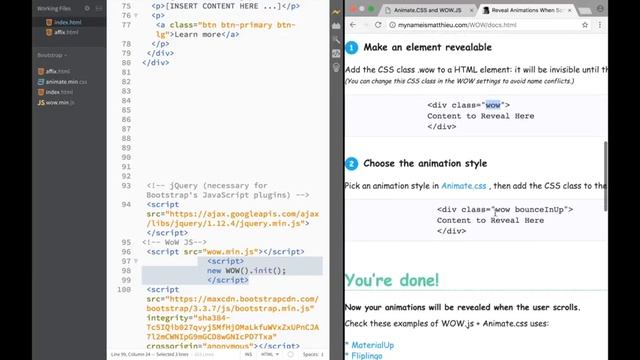Collapse the code fold at line 76
640x360 pixels.
(x=136, y=16)
